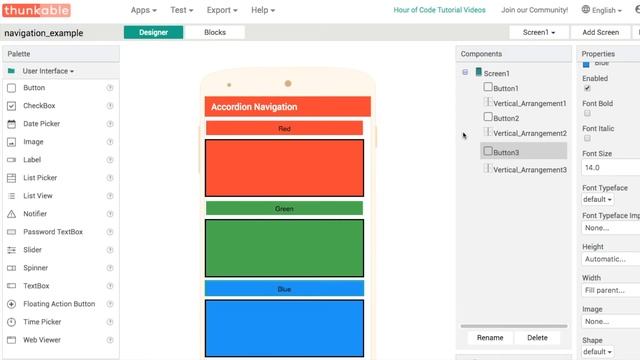Click the Width Fill parent field
This screenshot has height=360, width=640.
611,290
